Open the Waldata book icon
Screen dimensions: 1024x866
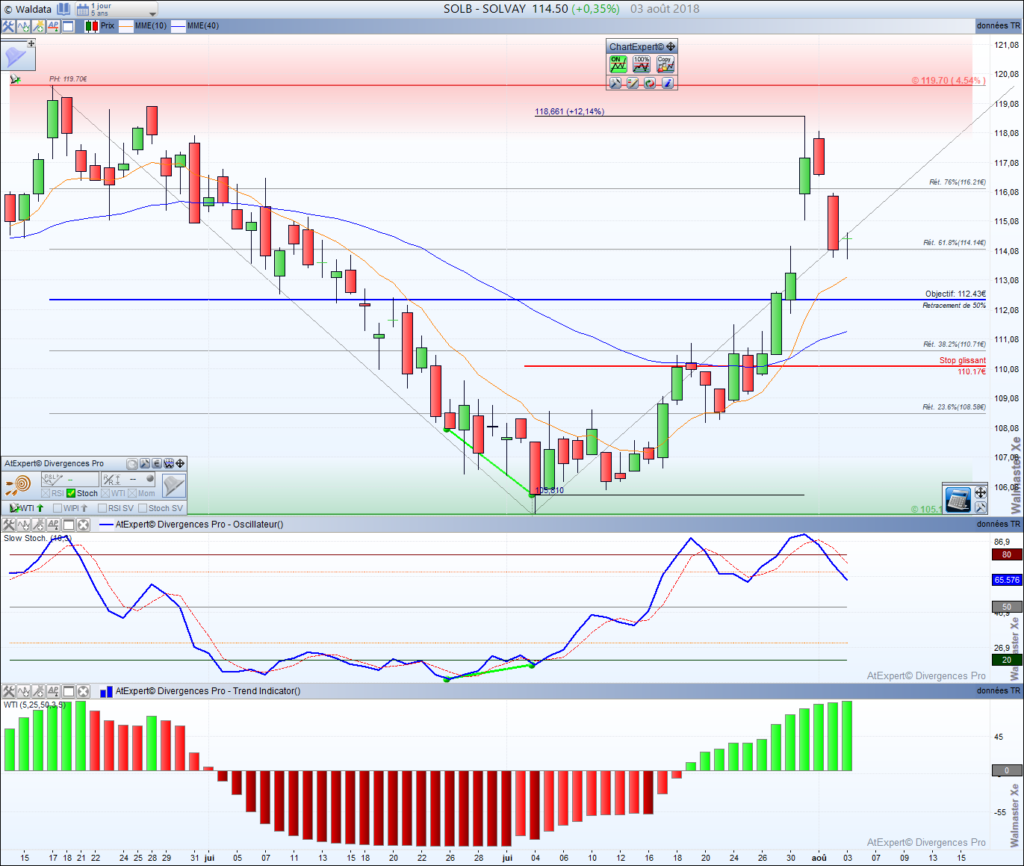point(63,9)
